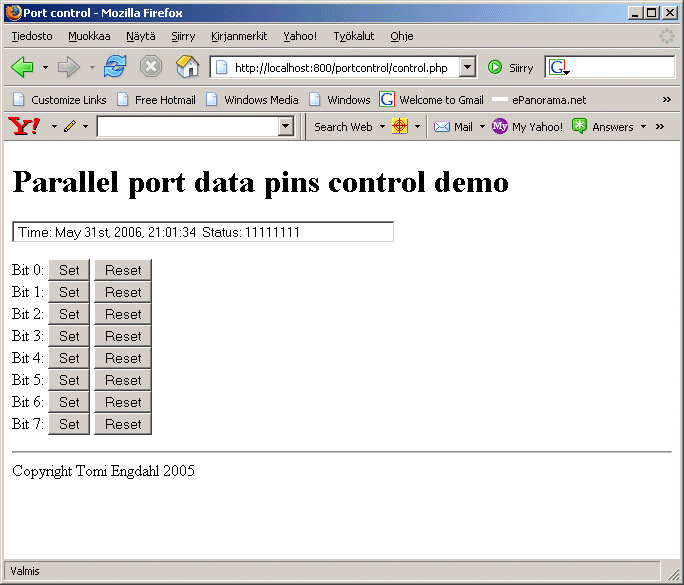Viewport: 684px width, 585px height.
Task: Set Bit 3
Action: coord(69,336)
